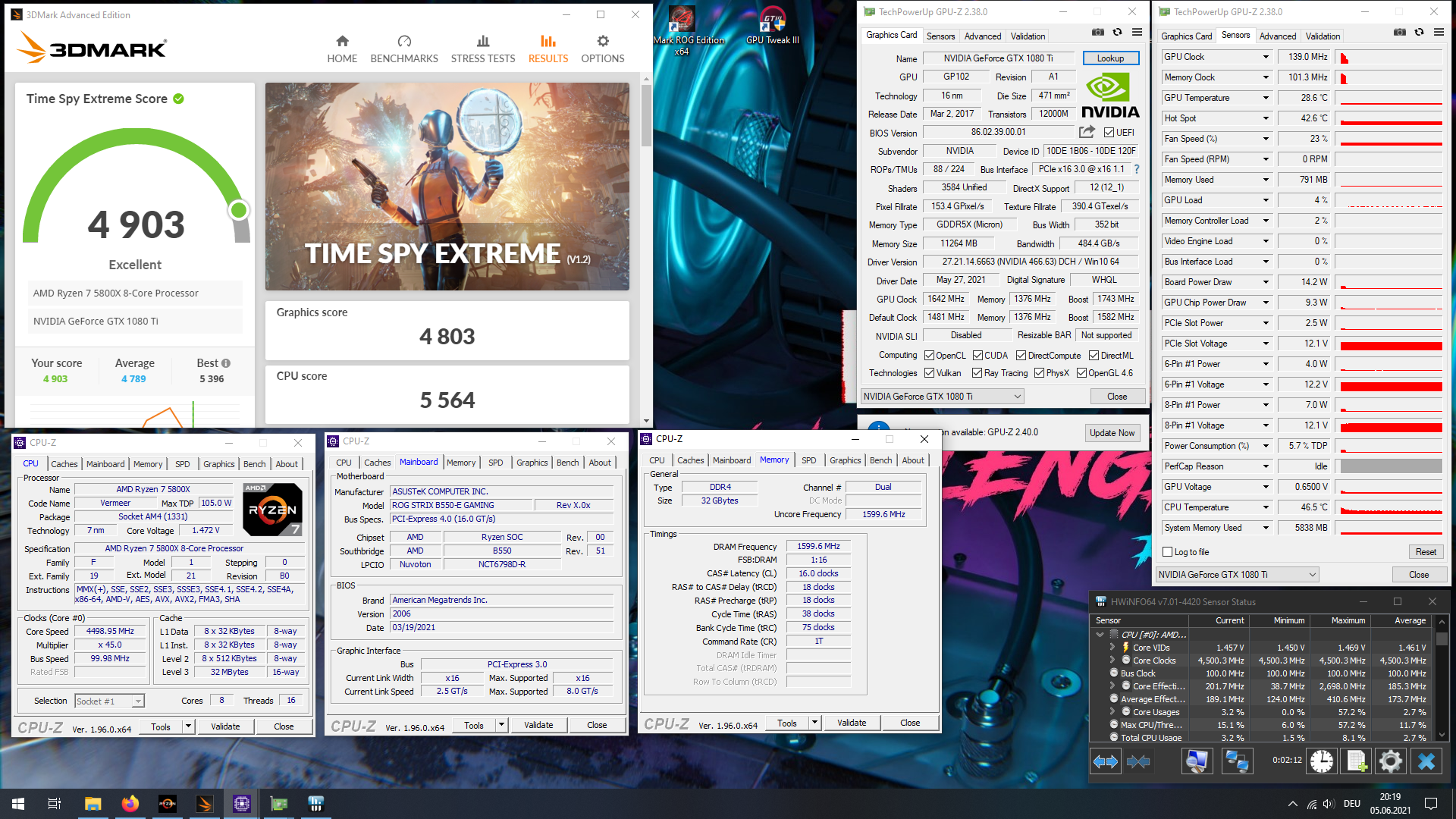Open HWiNFO monitor magnifier button

(1197, 761)
